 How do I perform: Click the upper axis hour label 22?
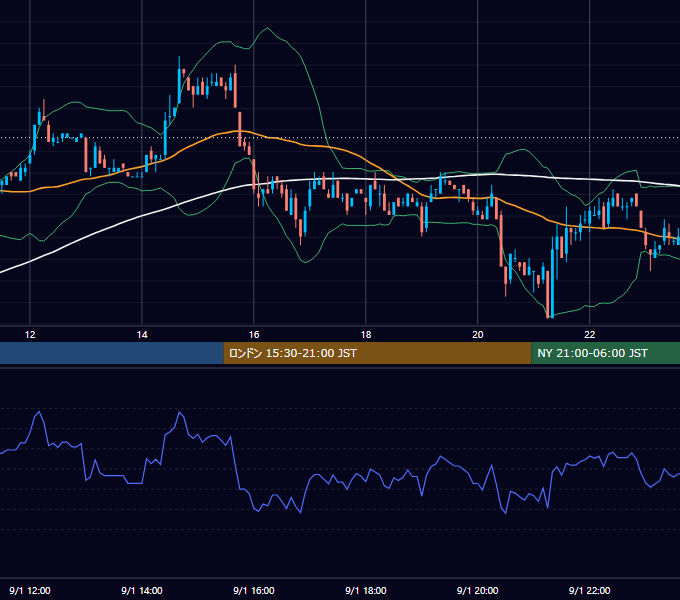click(x=589, y=335)
